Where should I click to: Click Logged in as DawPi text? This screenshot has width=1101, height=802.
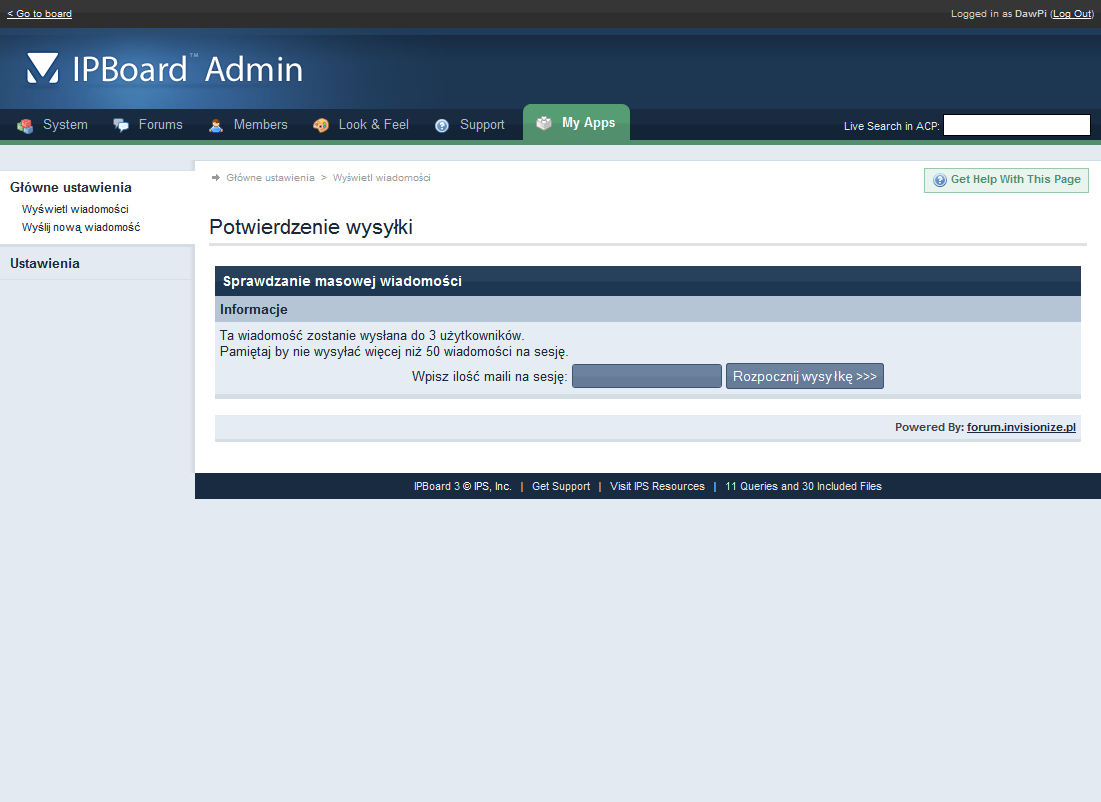coord(998,13)
